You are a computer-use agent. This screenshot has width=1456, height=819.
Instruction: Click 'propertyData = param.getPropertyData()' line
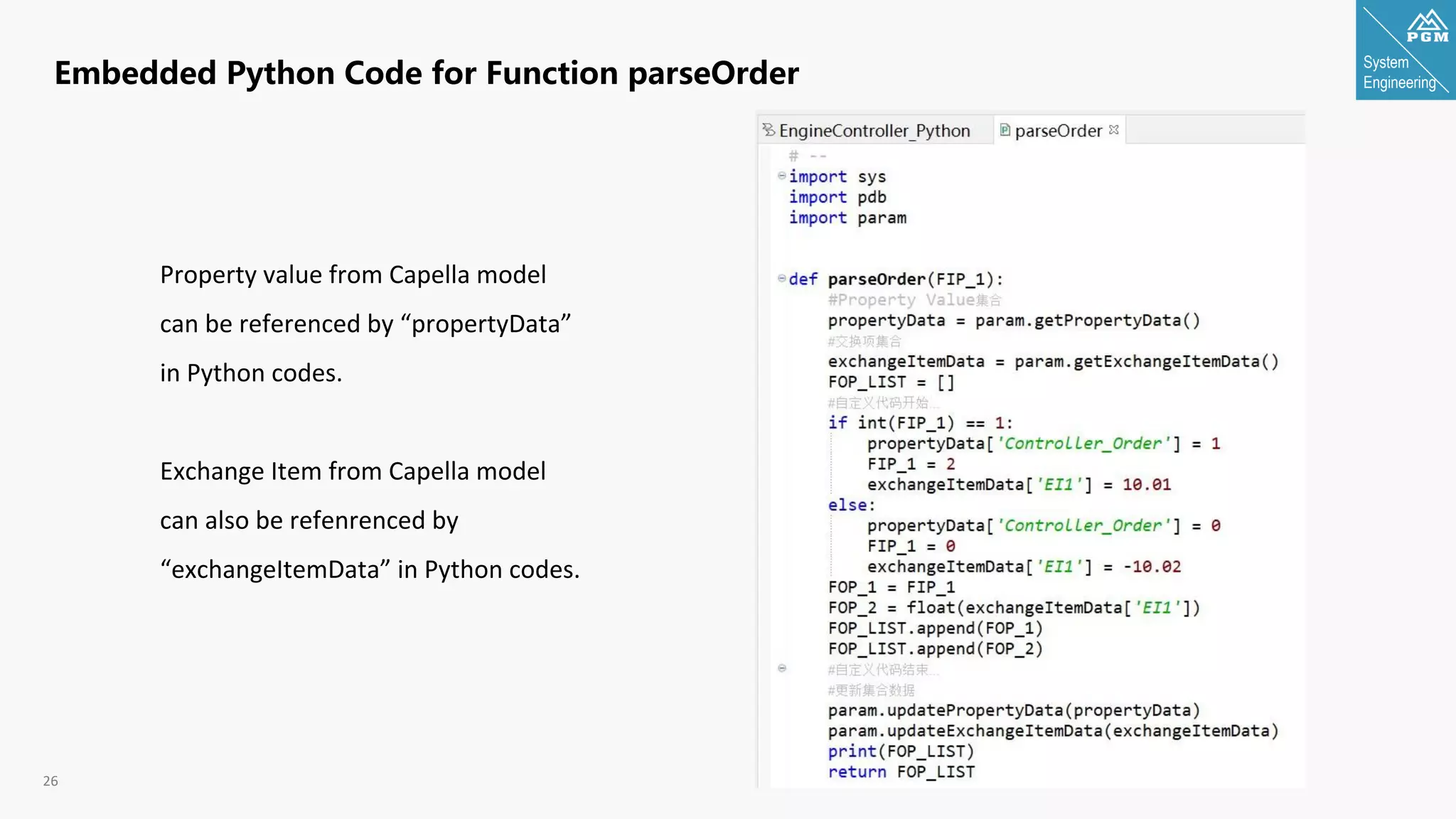pos(1015,321)
